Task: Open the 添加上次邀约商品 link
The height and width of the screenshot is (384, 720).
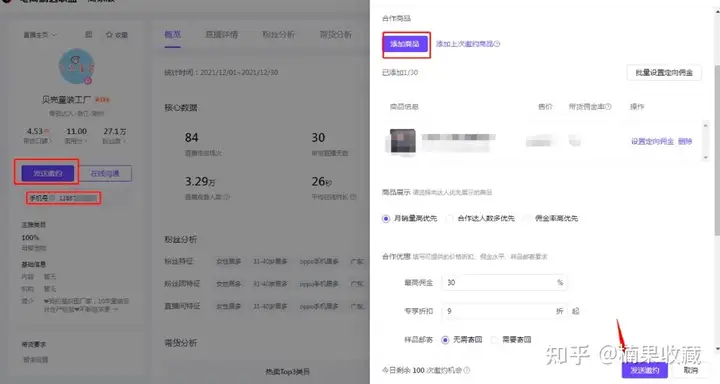Action: 465,44
